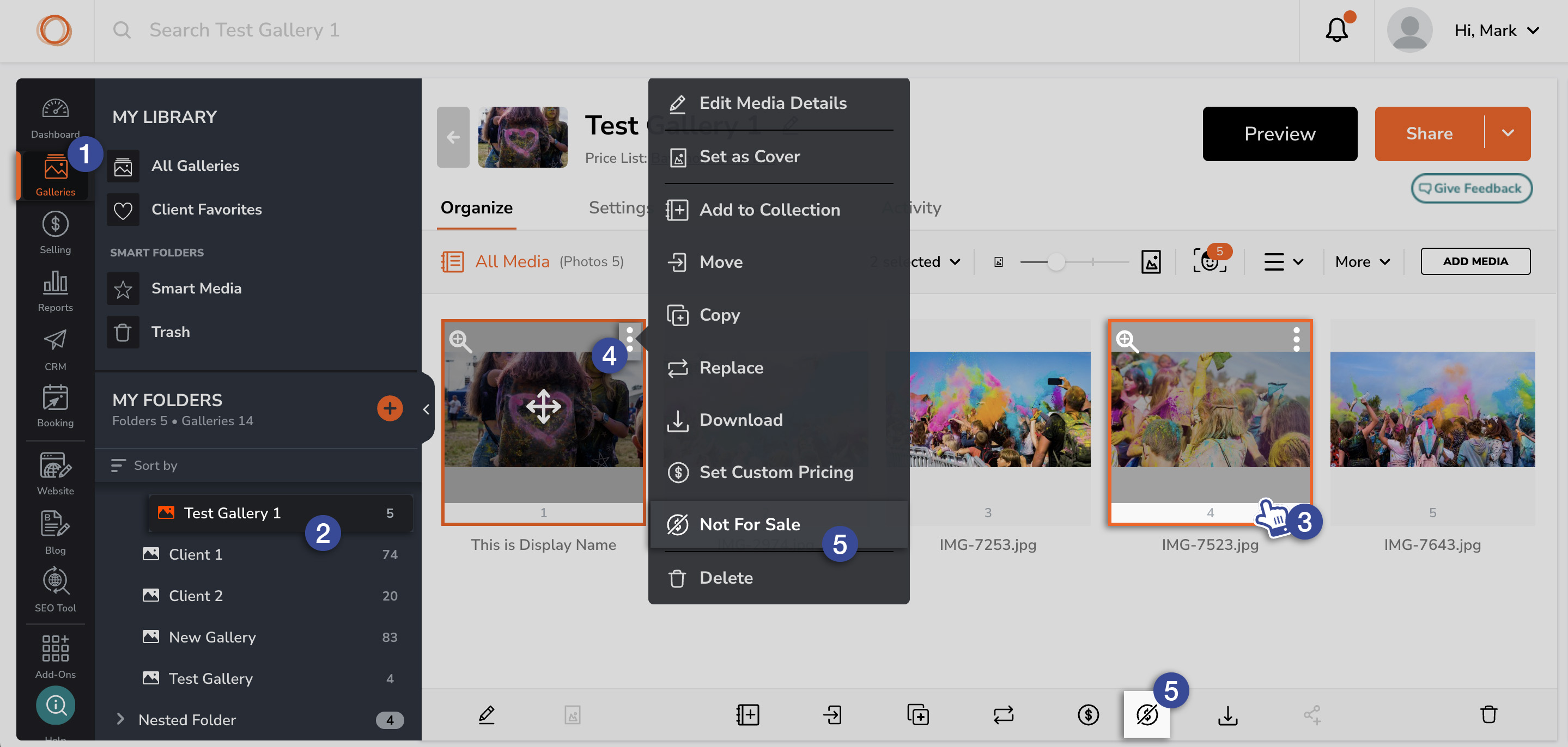Click the Preview button
This screenshot has width=1568, height=747.
point(1279,133)
